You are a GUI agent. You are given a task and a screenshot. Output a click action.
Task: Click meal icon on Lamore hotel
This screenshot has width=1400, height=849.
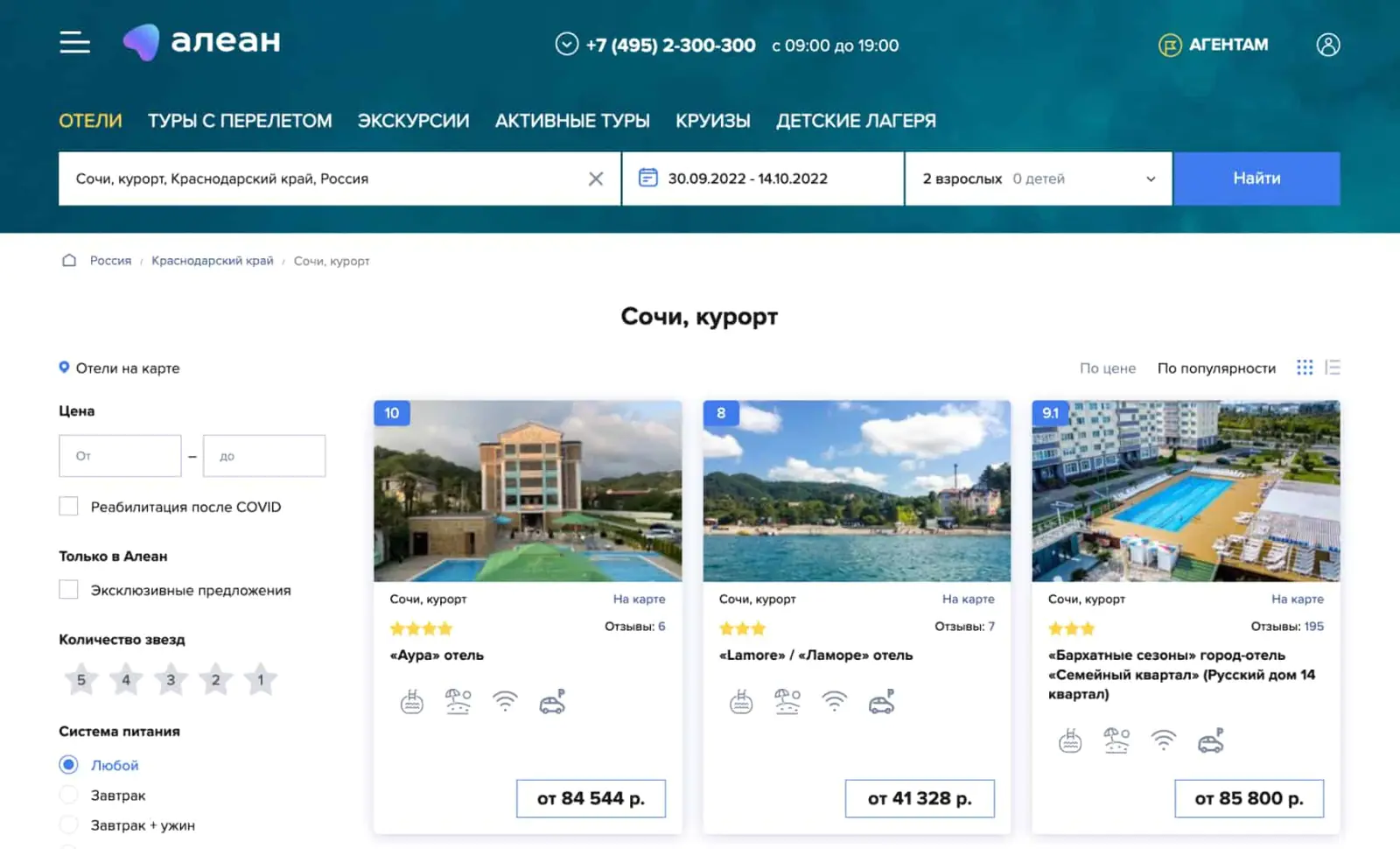(741, 702)
